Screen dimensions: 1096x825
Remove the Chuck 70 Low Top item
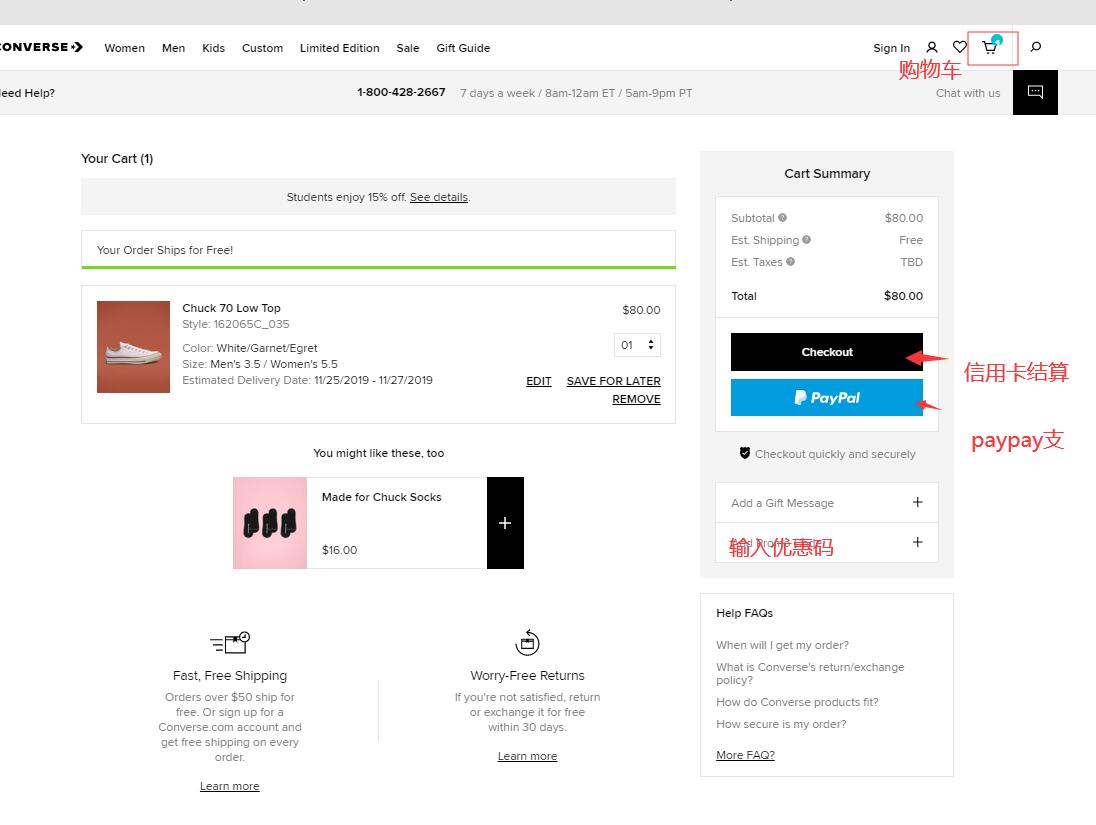pos(636,399)
